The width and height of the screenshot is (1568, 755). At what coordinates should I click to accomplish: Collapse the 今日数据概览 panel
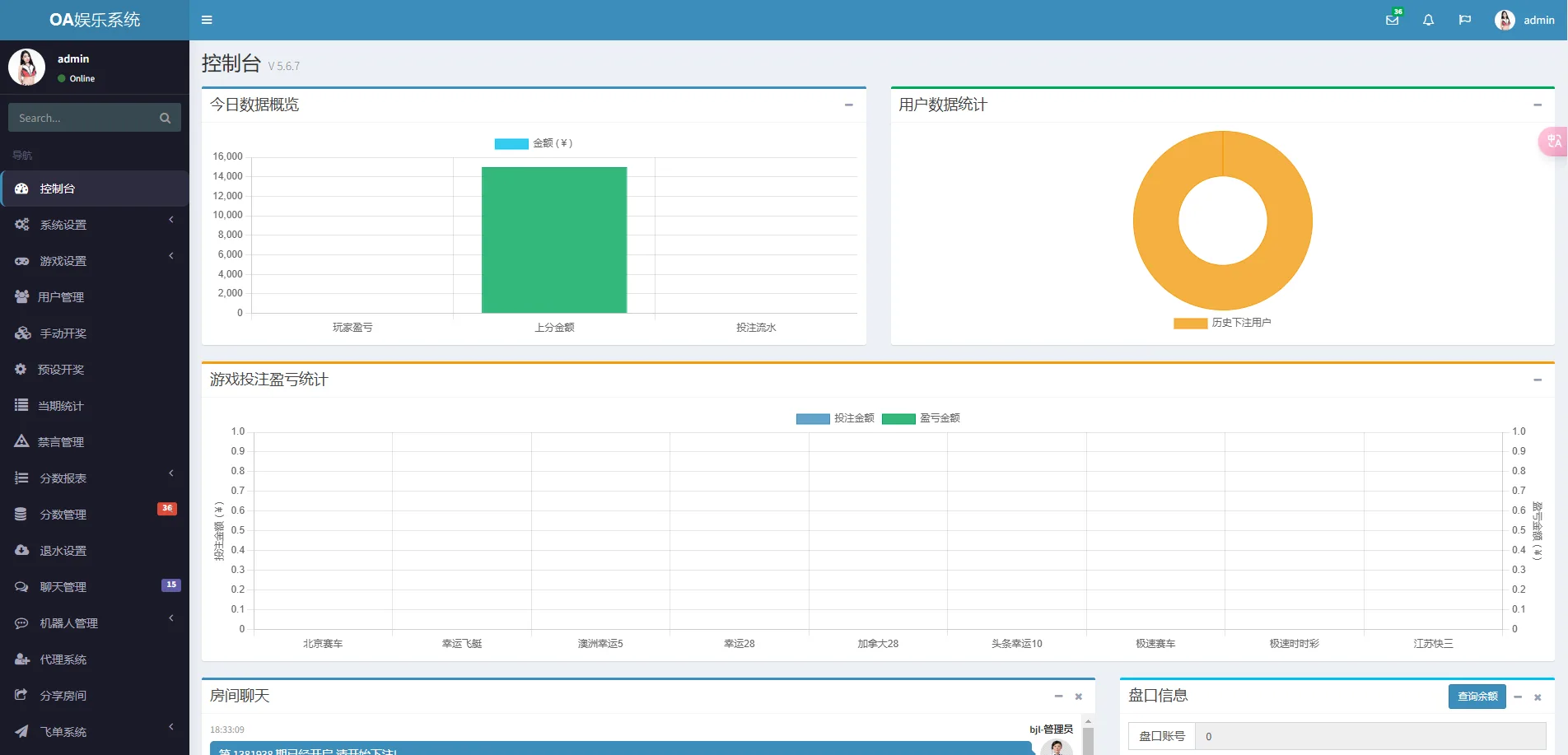[848, 105]
